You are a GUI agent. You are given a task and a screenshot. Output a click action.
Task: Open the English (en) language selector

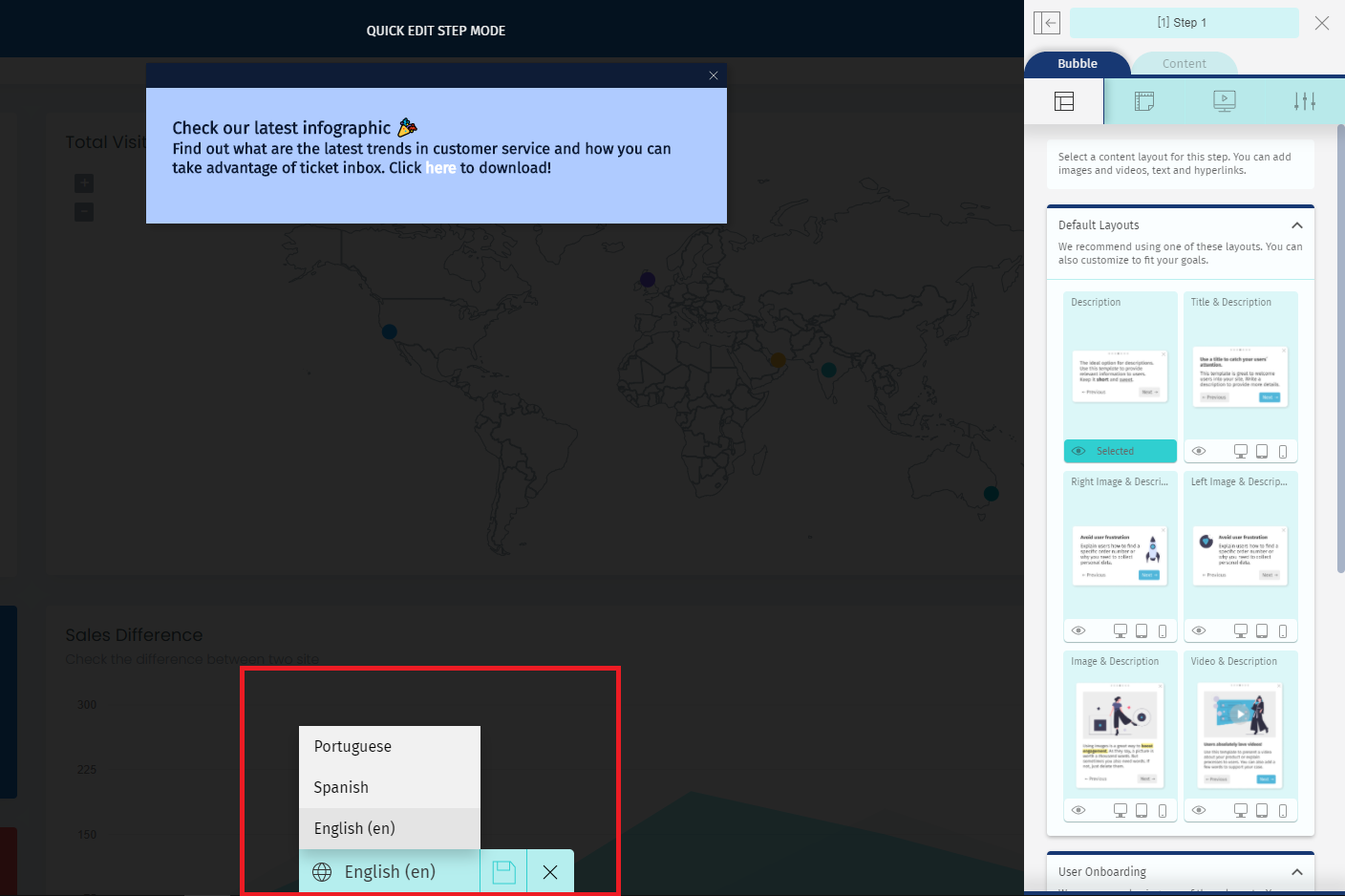click(389, 871)
